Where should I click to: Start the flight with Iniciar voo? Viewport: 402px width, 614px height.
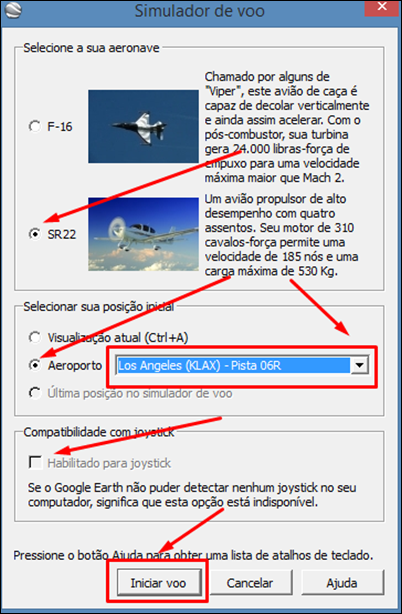[x=158, y=583]
